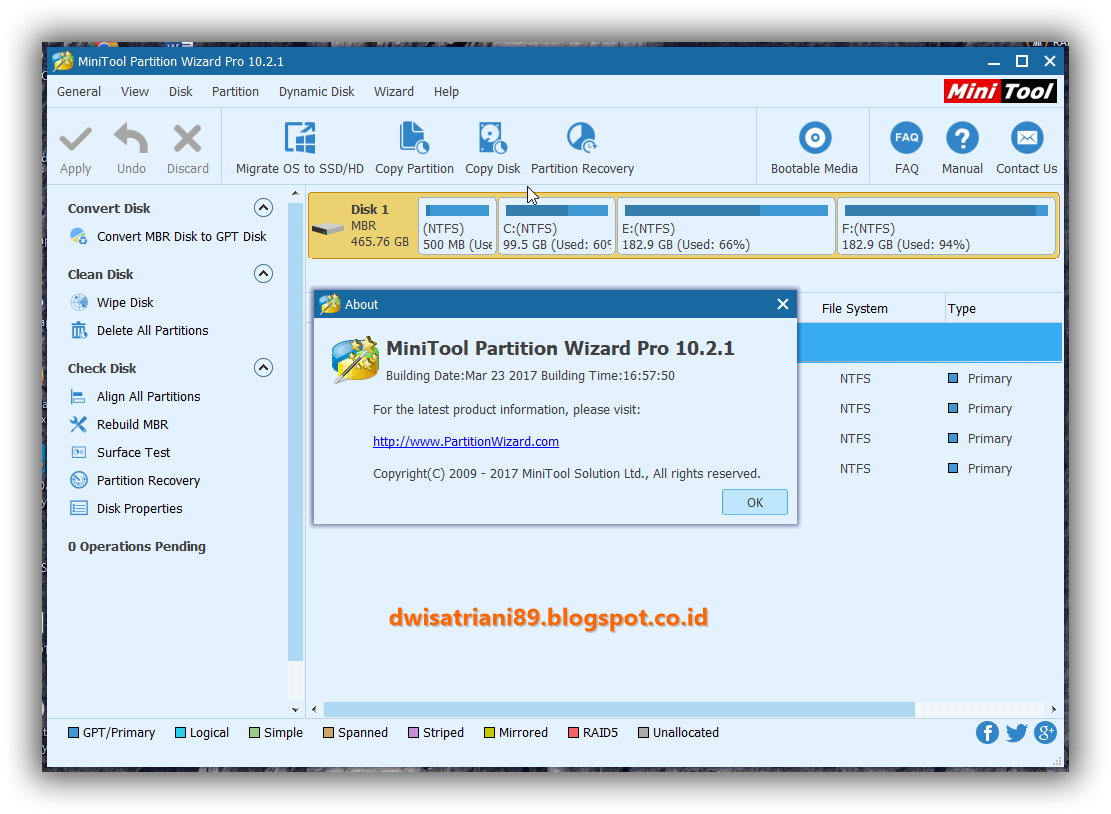Choose Delete All Partitions in the sidebar
The width and height of the screenshot is (1111, 814).
pyautogui.click(x=152, y=331)
